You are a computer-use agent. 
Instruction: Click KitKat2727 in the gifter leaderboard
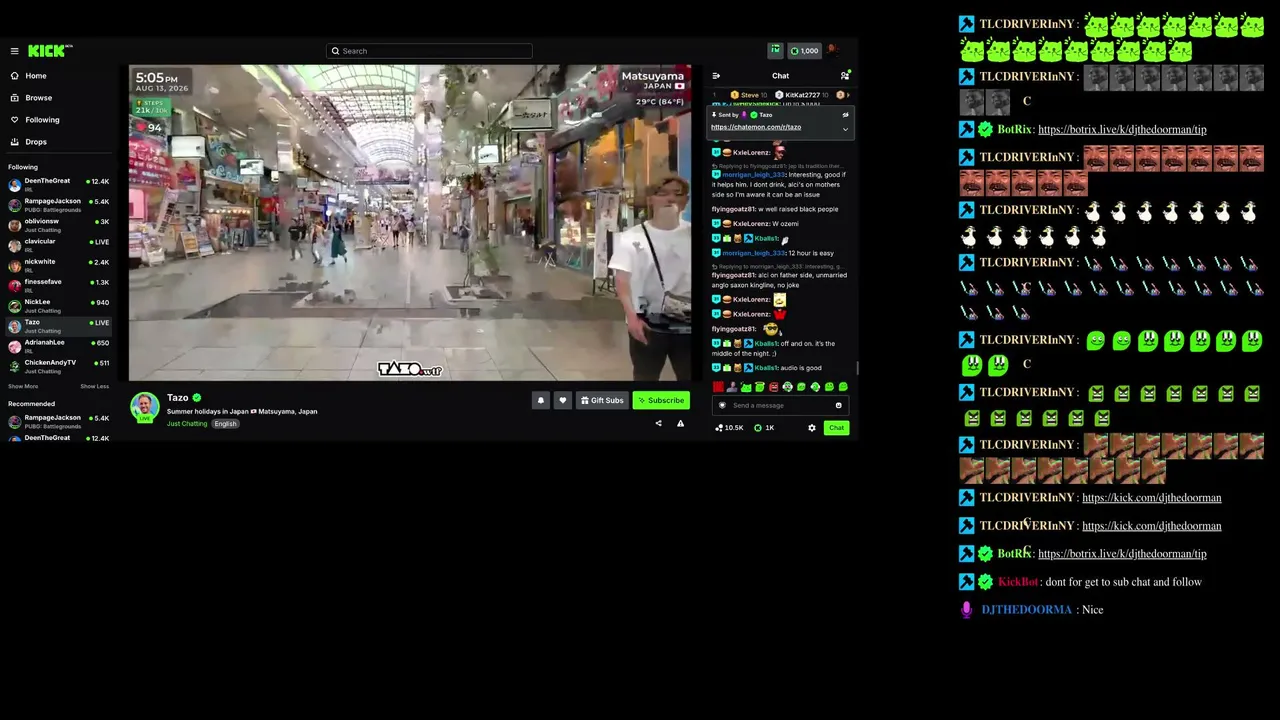pos(802,95)
